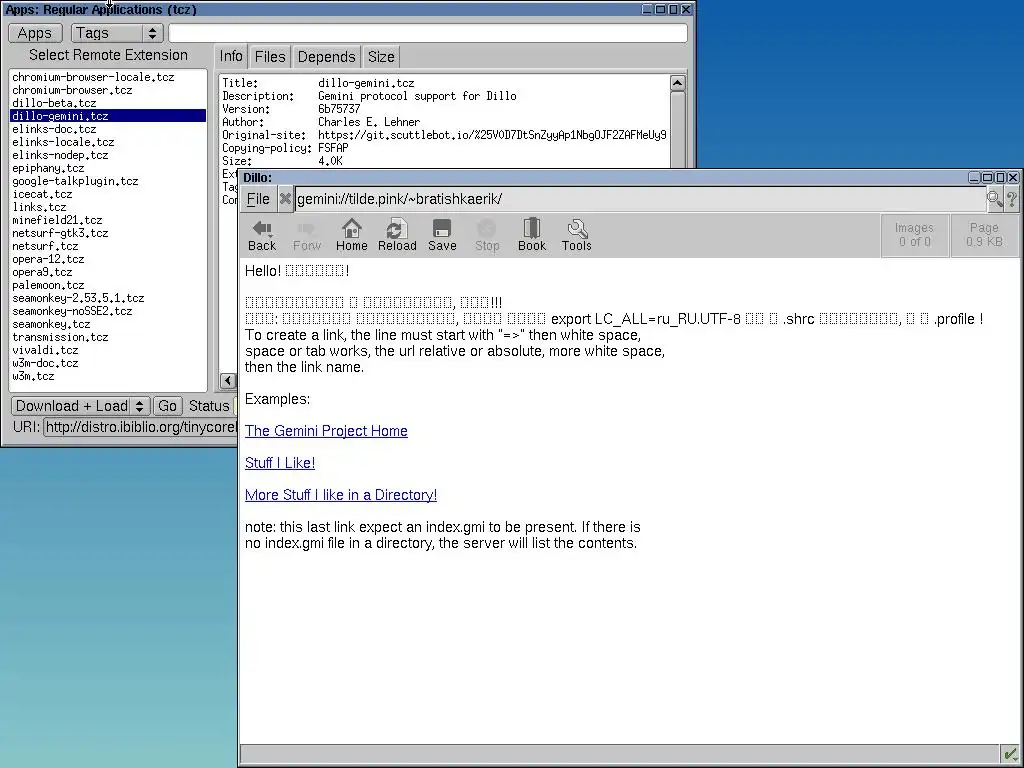Click the up arrow on Info scrollbar

pos(677,83)
